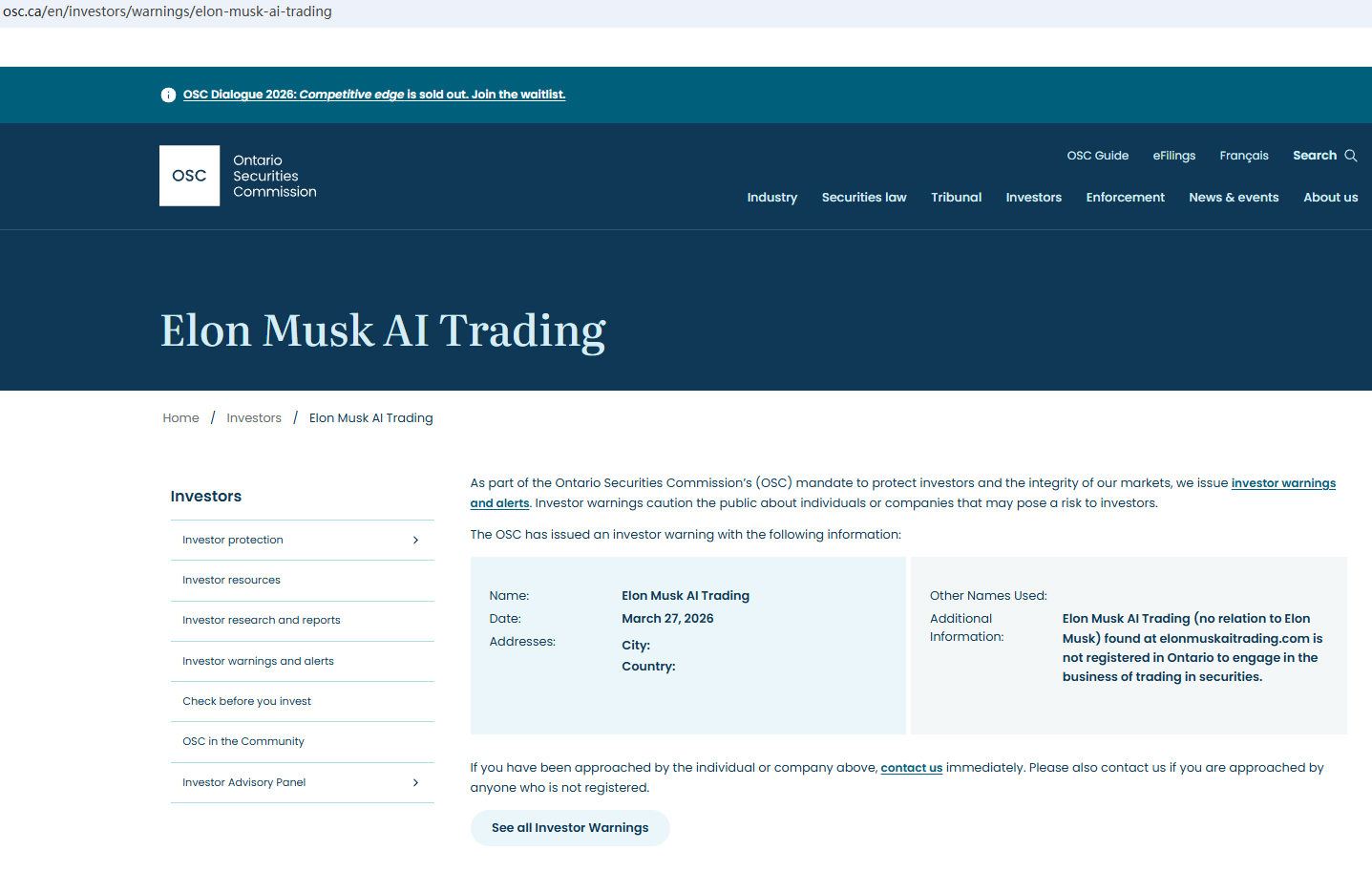
Task: Follow the contact us link
Action: pos(911,768)
